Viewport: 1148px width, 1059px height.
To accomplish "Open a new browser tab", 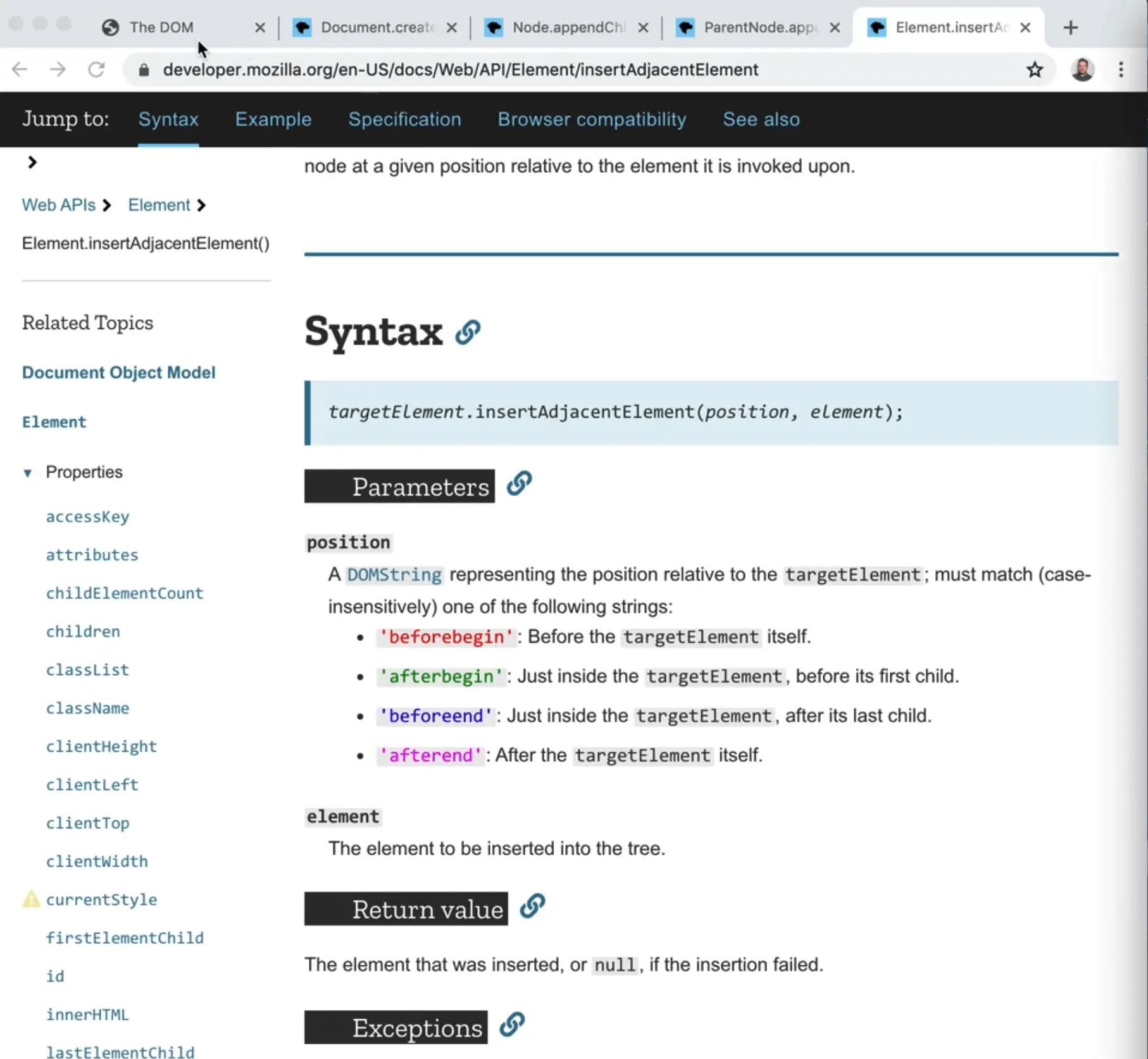I will [x=1071, y=27].
